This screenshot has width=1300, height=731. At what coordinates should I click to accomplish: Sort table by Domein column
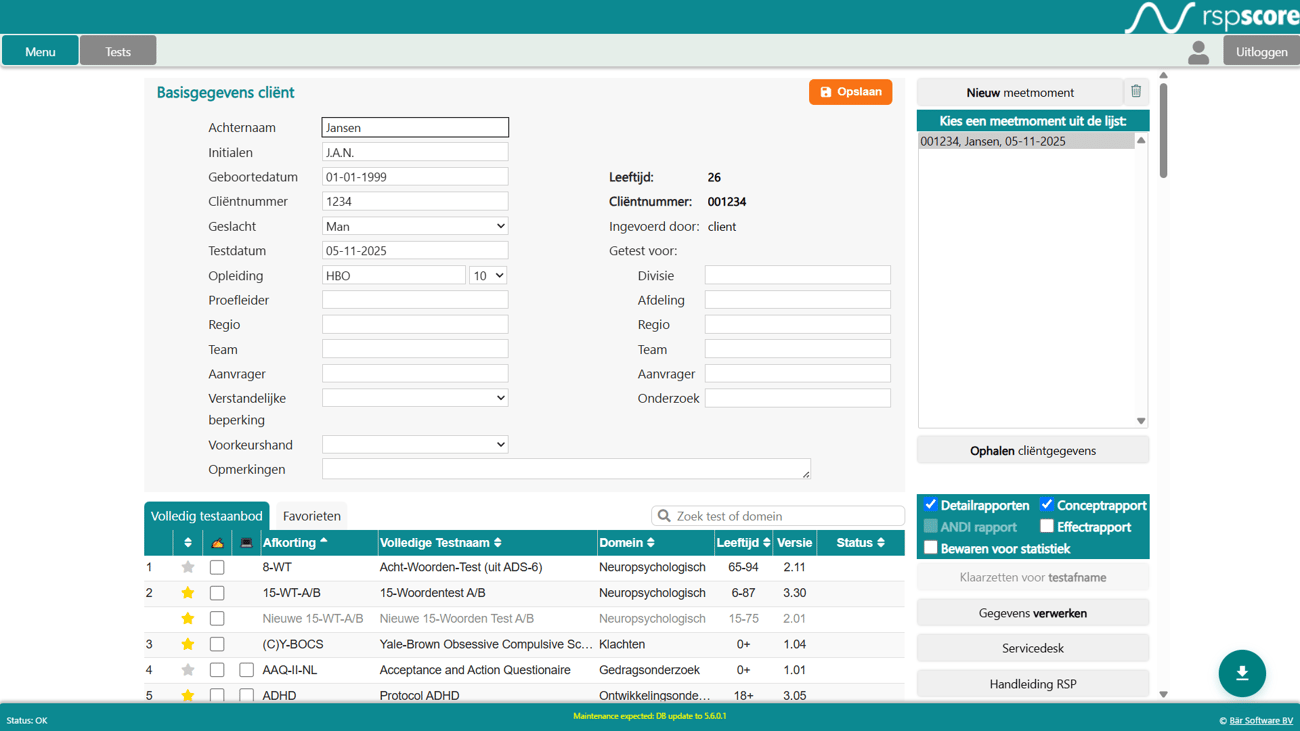coord(627,543)
